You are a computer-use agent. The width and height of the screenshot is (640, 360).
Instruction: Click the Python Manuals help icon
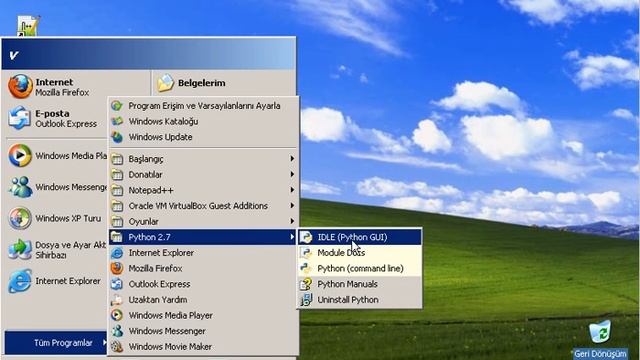tap(306, 284)
